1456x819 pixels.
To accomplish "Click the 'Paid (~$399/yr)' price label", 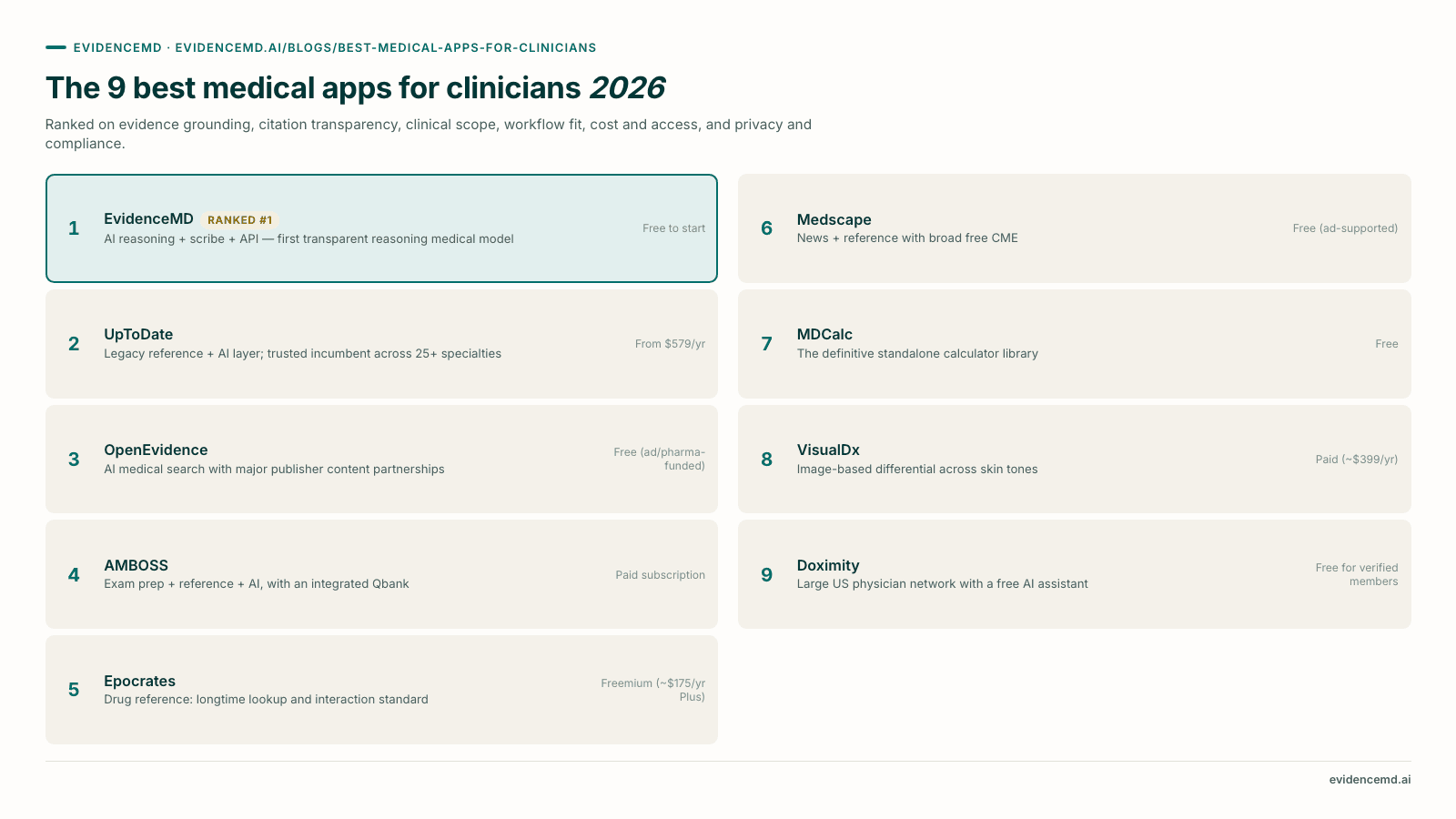I will click(x=1357, y=460).
